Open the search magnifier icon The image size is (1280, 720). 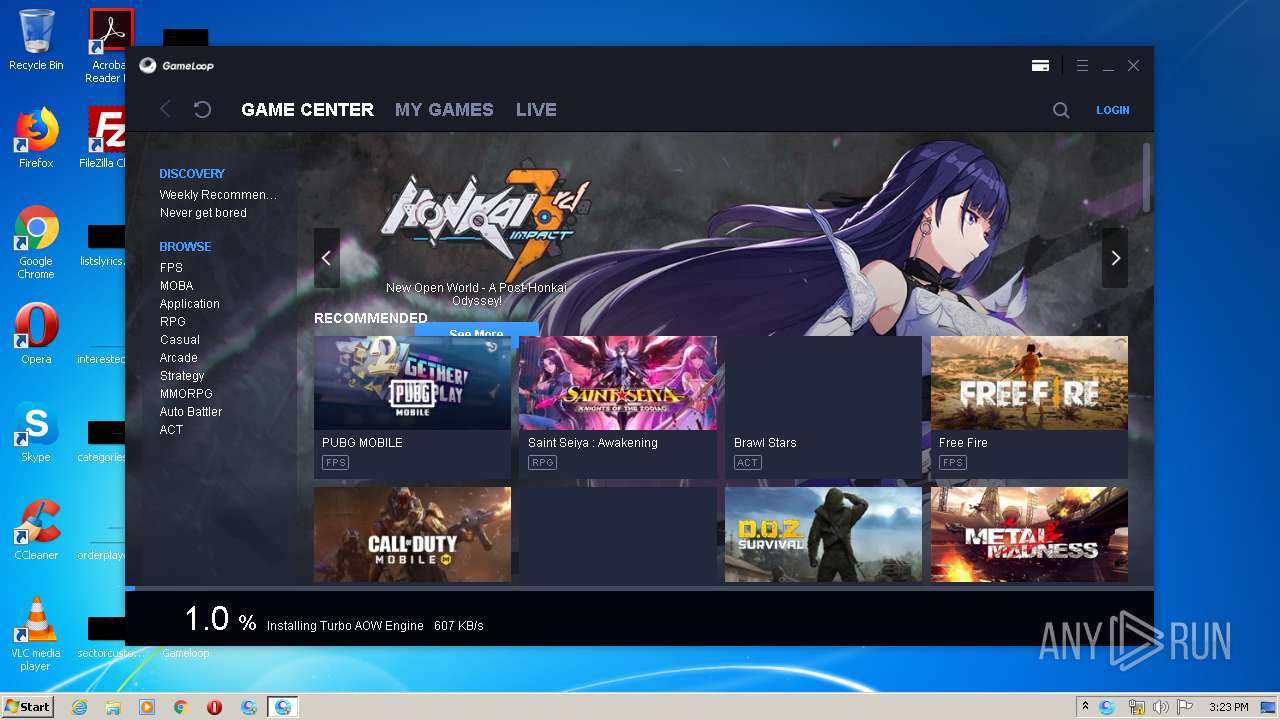[x=1061, y=110]
